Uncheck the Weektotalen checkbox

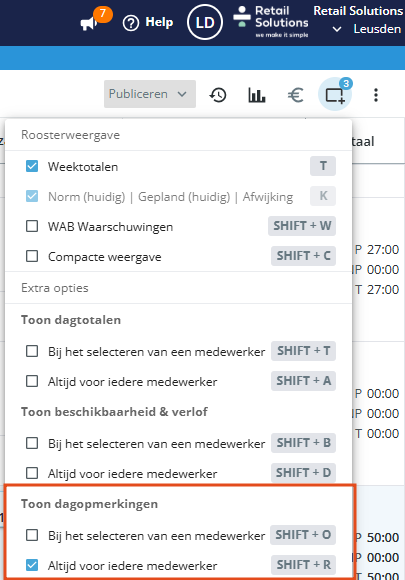coord(32,166)
